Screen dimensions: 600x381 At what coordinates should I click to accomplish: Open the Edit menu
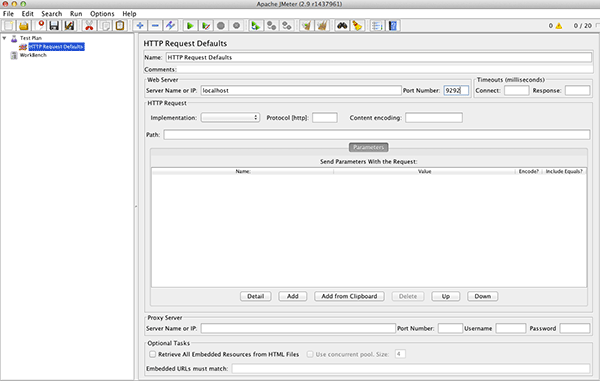click(27, 13)
